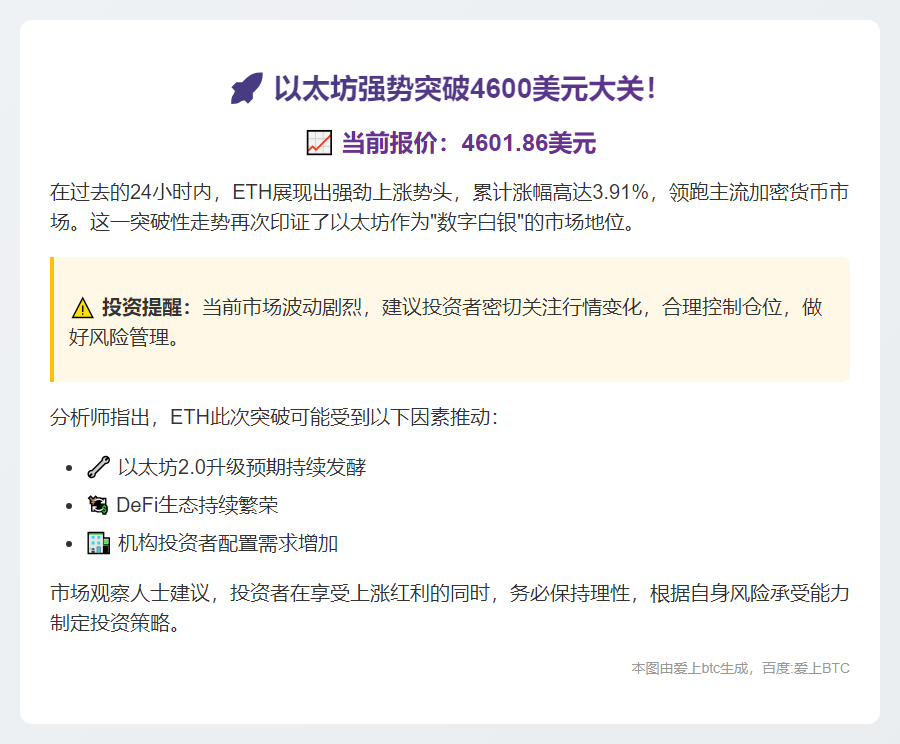Click the final paragraph 市场观察人士建议
900x744 pixels.
[450, 605]
